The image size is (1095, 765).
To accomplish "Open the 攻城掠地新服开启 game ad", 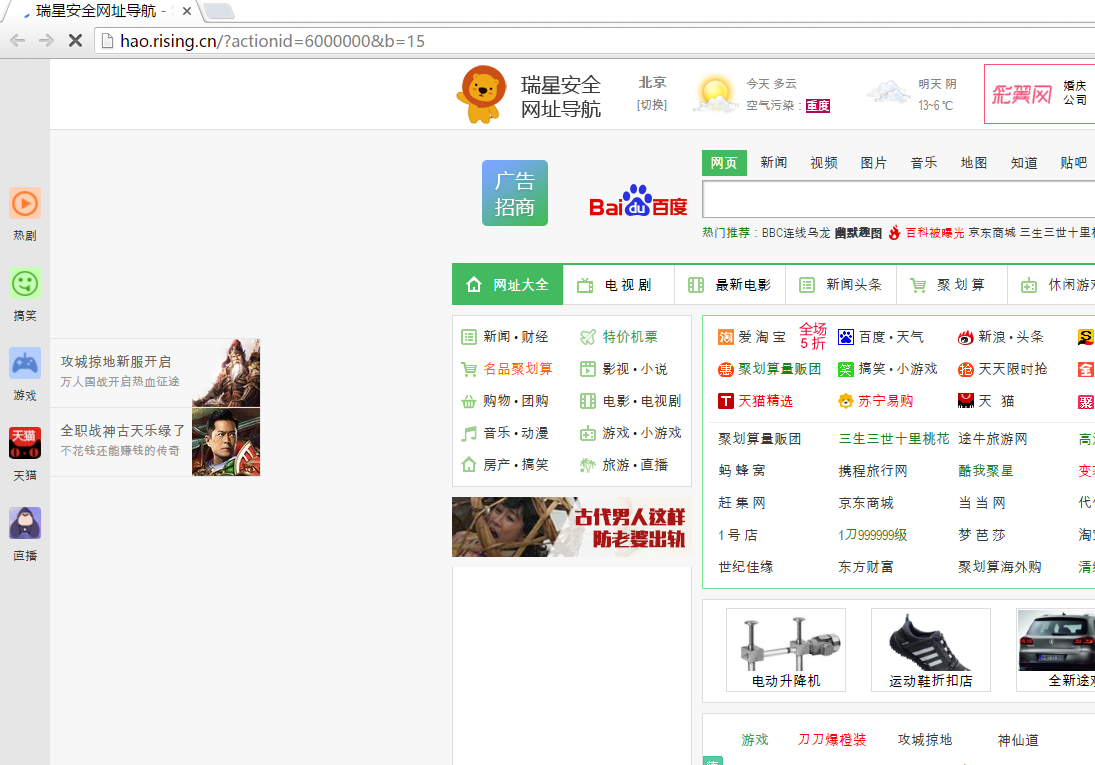I will pos(155,372).
